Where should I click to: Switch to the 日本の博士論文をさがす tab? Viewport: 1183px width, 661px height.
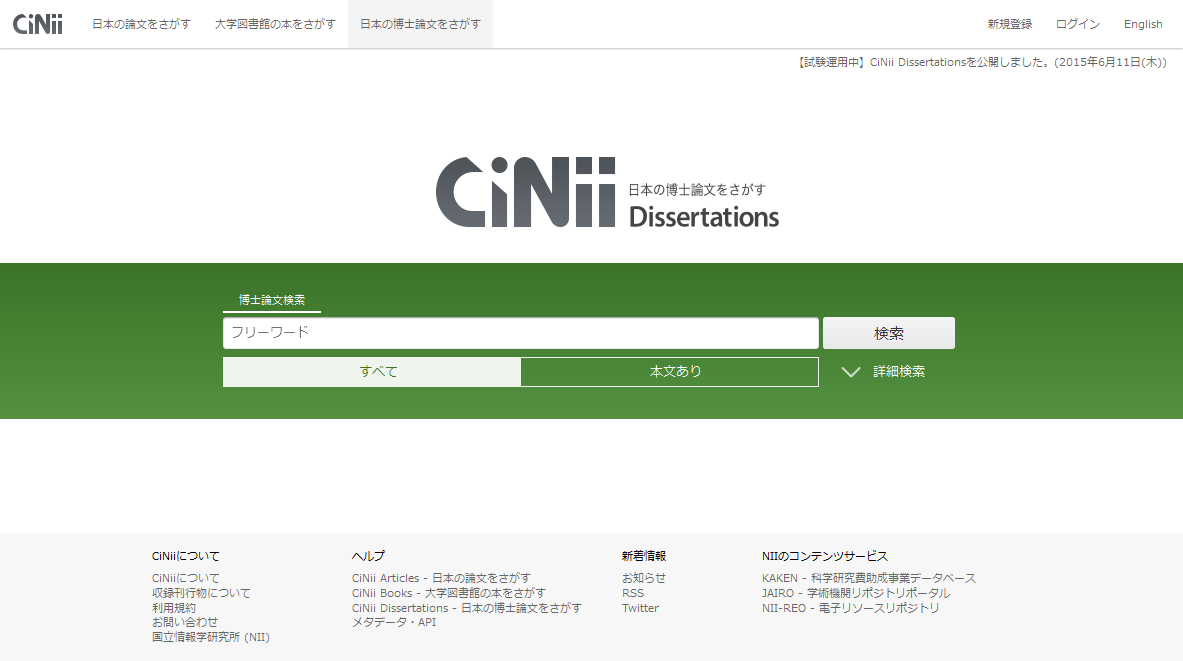click(420, 24)
